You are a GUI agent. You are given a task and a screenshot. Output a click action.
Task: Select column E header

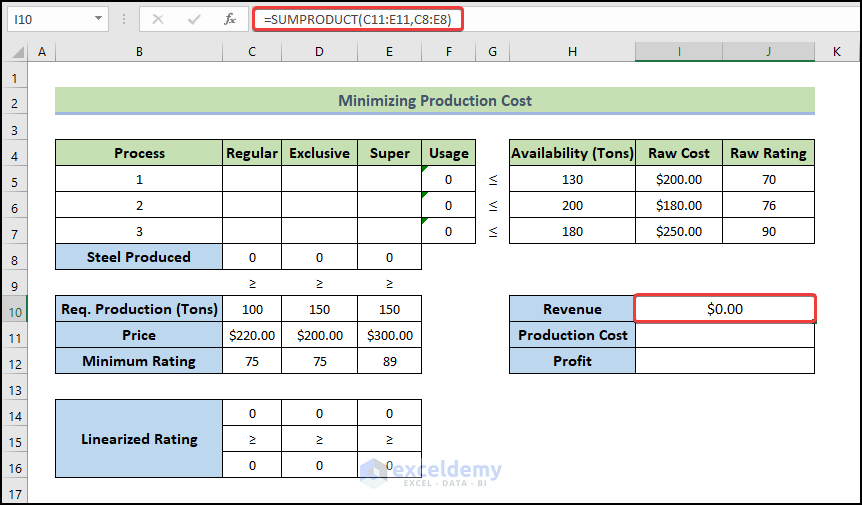click(389, 52)
